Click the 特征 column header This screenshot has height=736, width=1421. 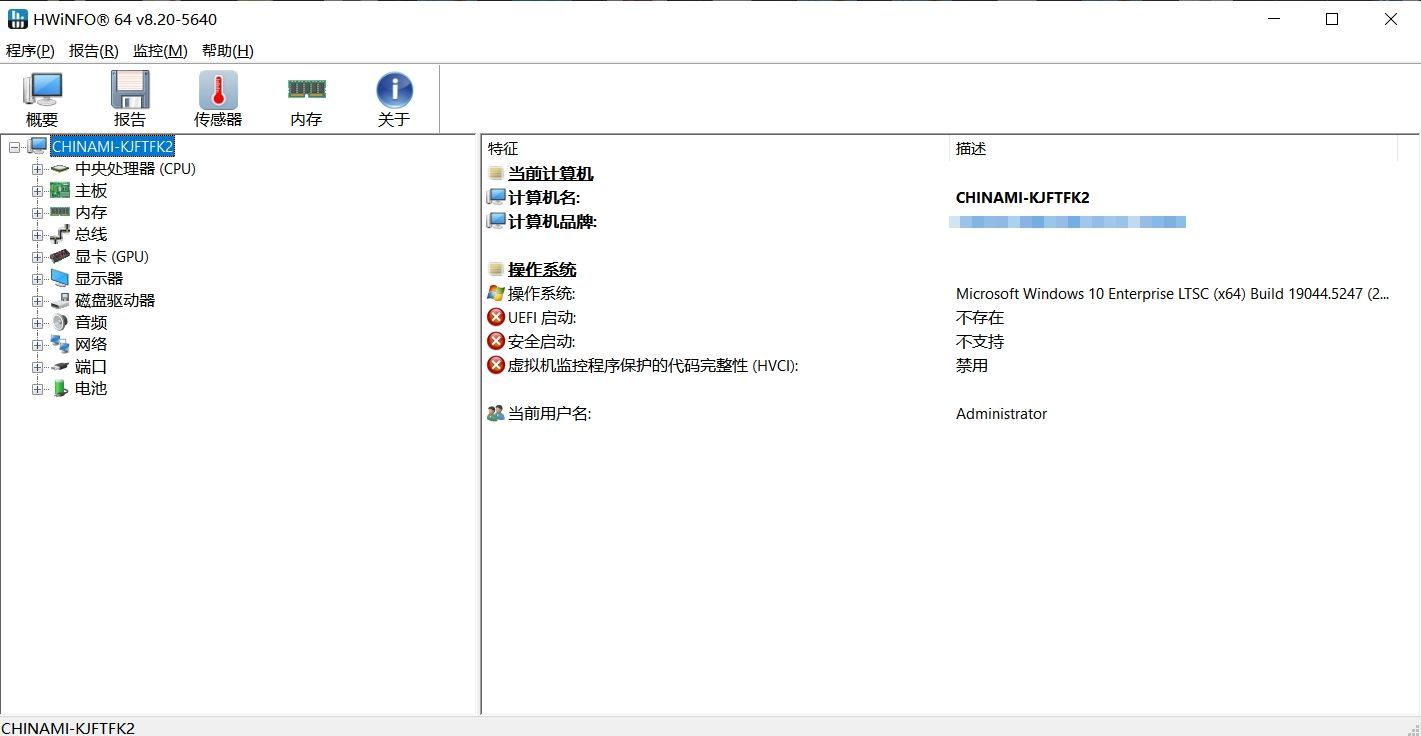pos(715,149)
